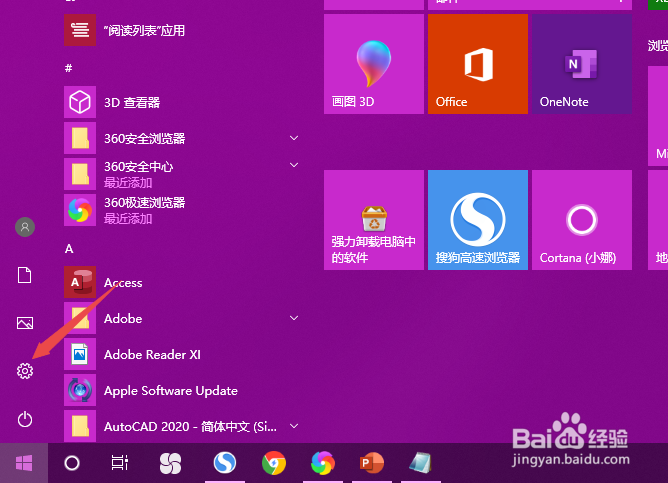Launch Access from app list

[183, 282]
